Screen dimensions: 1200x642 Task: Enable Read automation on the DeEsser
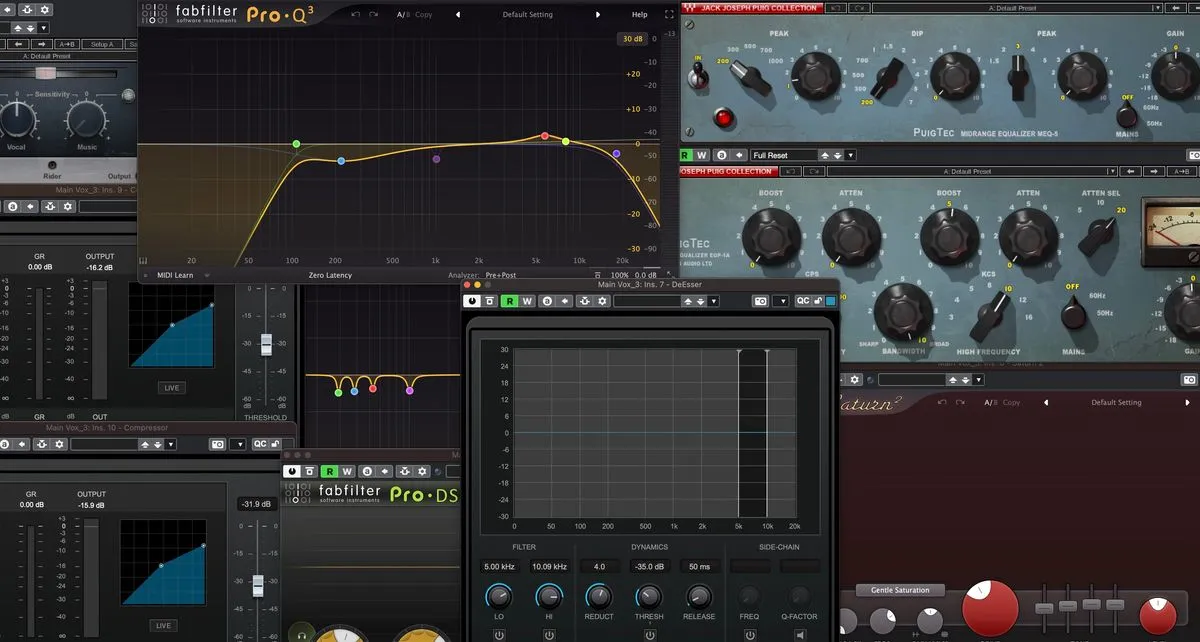click(509, 301)
